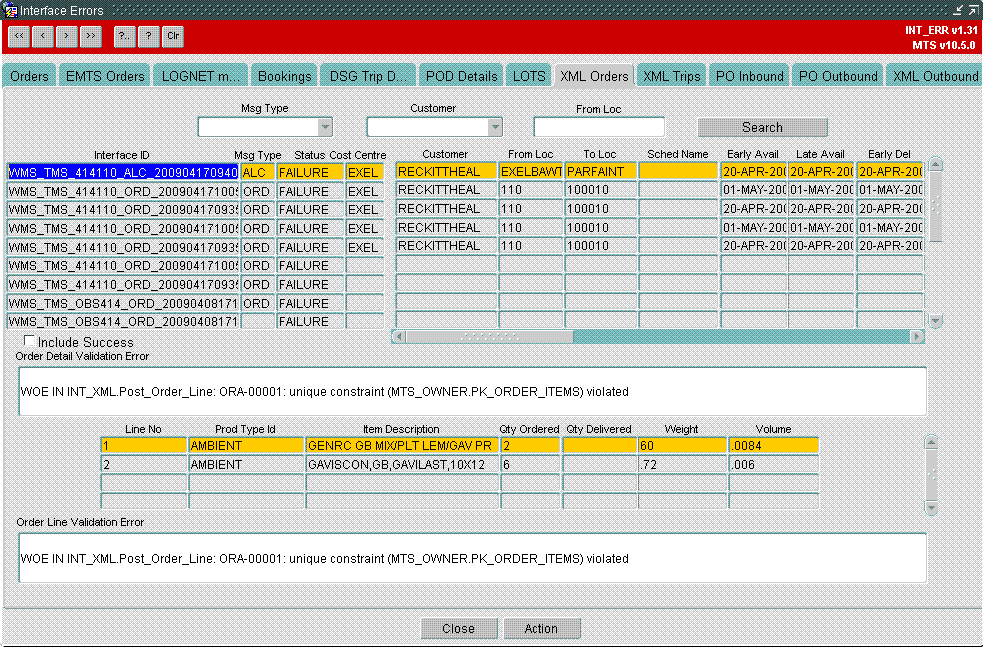This screenshot has height=647, width=983.
Task: Click the Weight .72 cell
Action: click(x=681, y=465)
